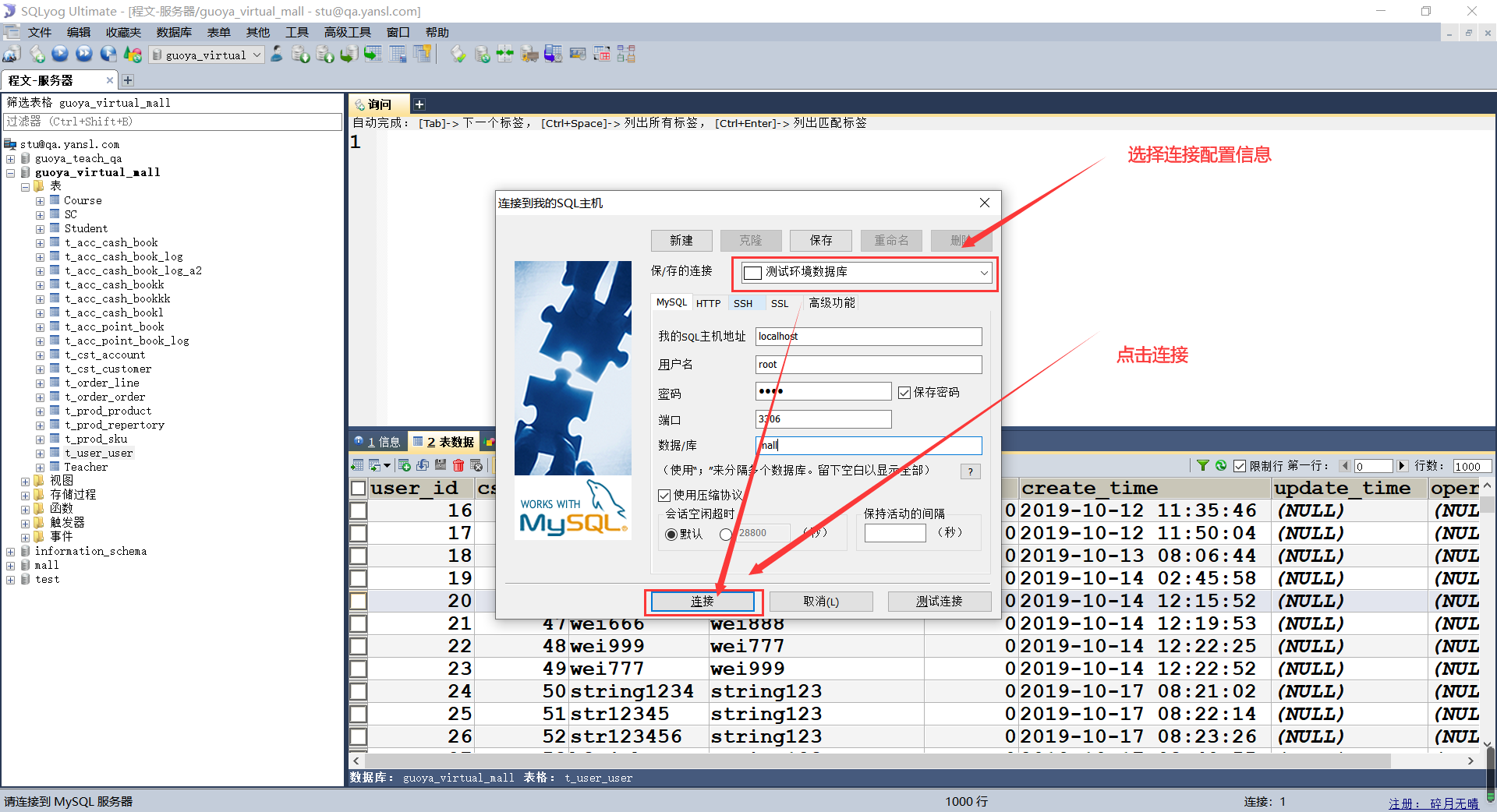Click the red delete row trash icon

click(458, 465)
